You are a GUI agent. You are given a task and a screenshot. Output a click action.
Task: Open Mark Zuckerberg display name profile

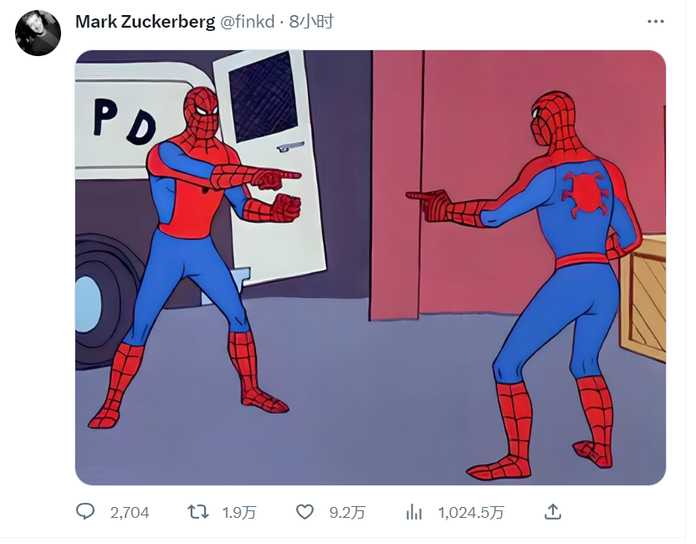pos(145,22)
